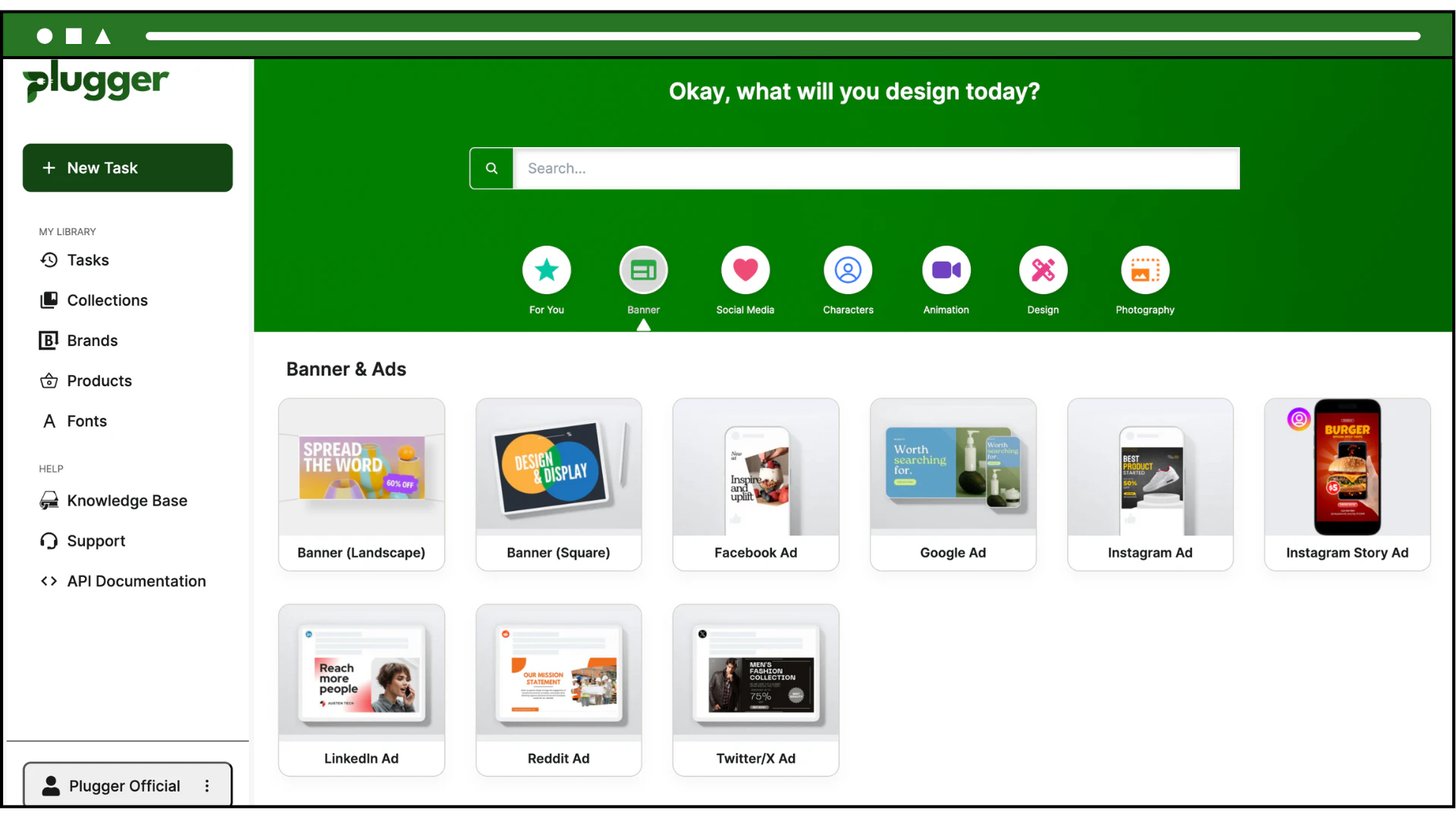Open the Knowledge Base link
The height and width of the screenshot is (819, 1456).
pyautogui.click(x=127, y=500)
